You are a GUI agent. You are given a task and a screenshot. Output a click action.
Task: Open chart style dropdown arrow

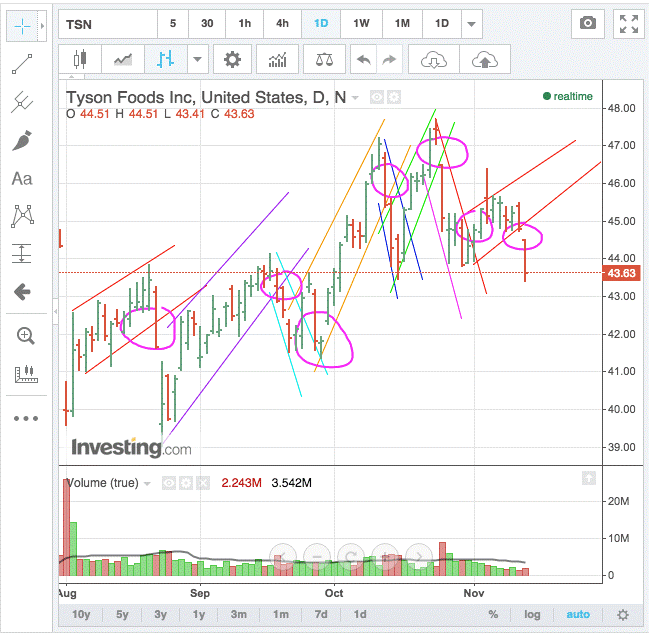tap(198, 60)
